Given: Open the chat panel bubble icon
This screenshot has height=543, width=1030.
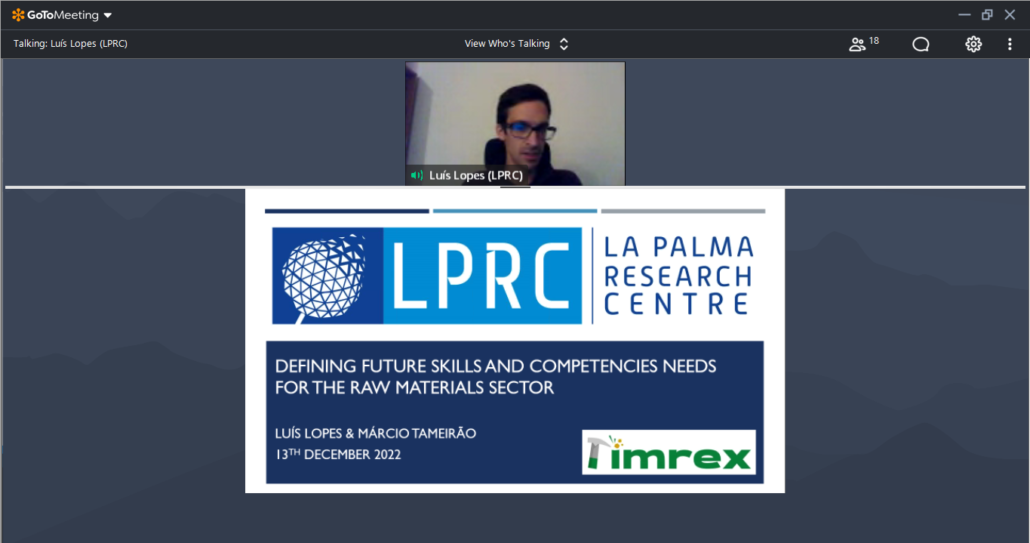Looking at the screenshot, I should 921,44.
